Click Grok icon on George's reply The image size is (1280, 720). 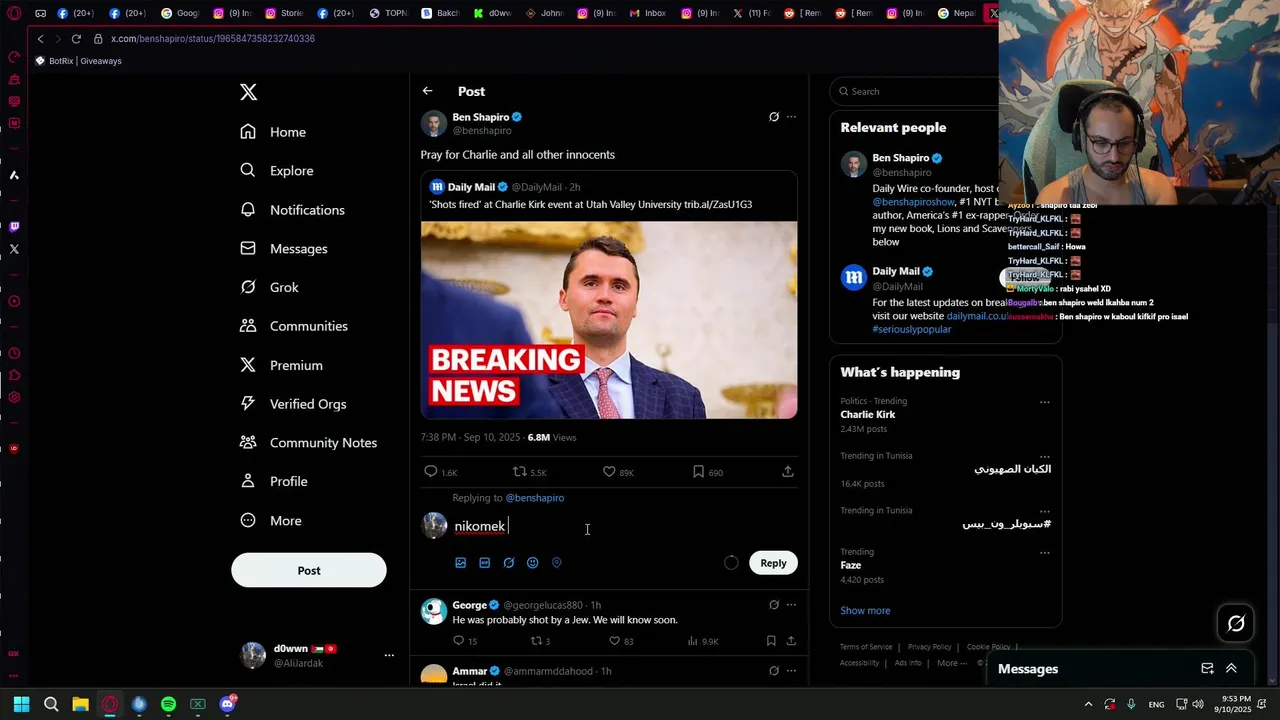(x=774, y=605)
